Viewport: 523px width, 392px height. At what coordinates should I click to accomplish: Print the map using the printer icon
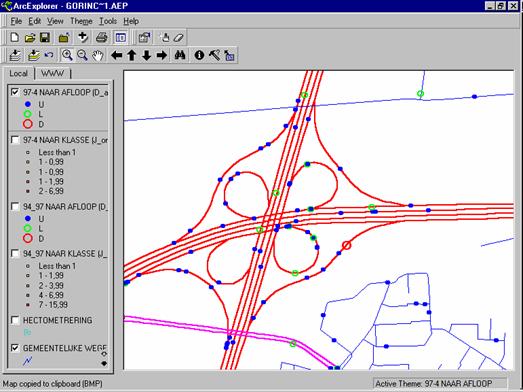(x=101, y=37)
